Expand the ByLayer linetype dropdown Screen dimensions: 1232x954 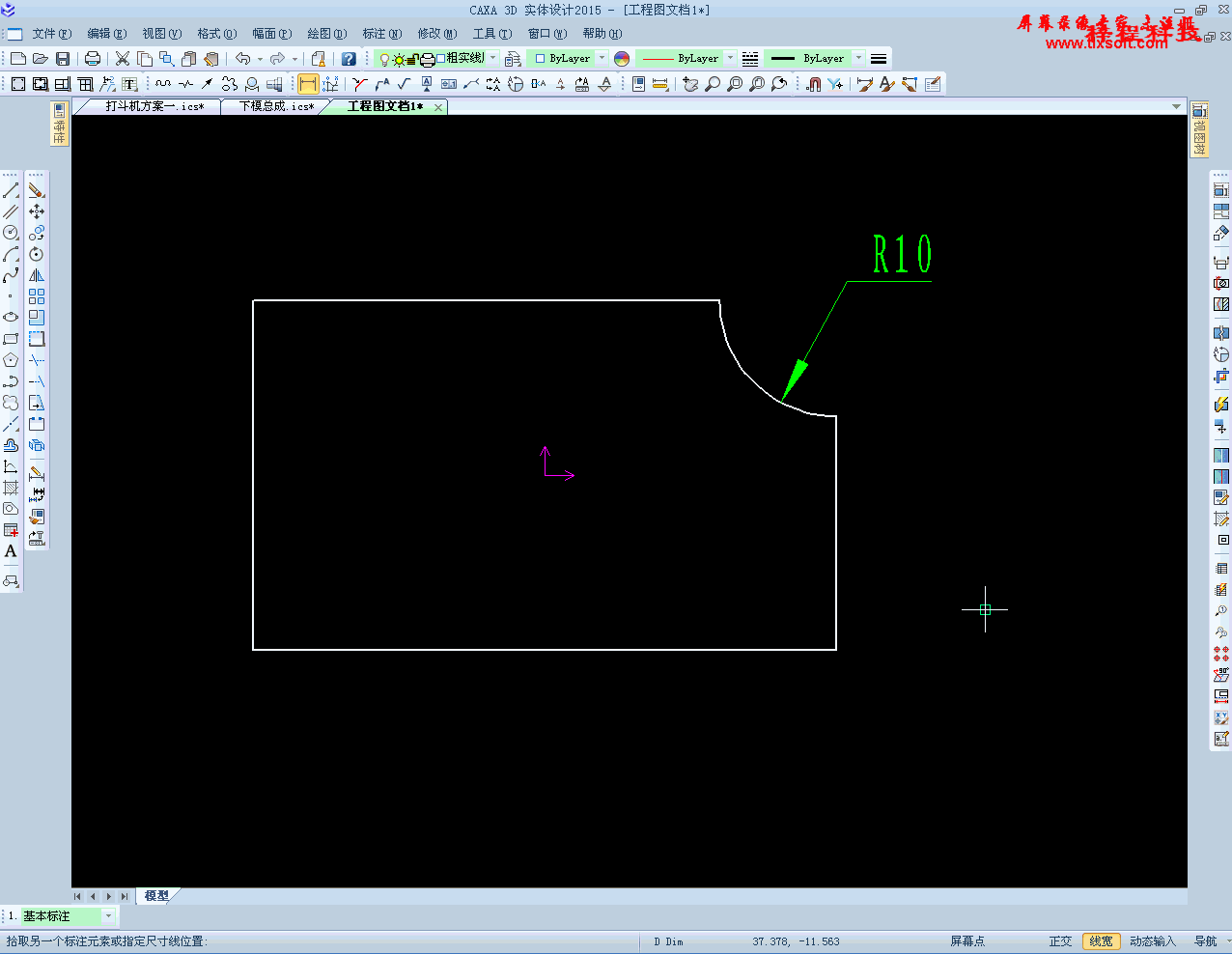[x=730, y=58]
